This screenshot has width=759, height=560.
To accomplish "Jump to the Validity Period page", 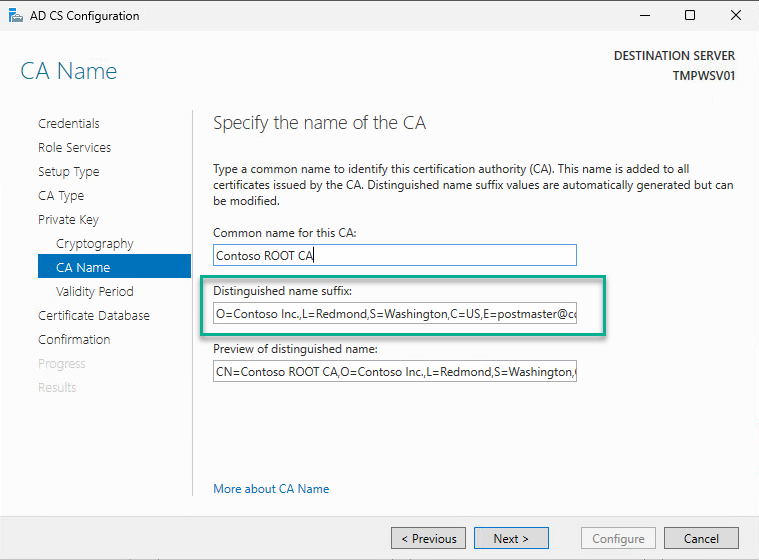I will (x=94, y=292).
